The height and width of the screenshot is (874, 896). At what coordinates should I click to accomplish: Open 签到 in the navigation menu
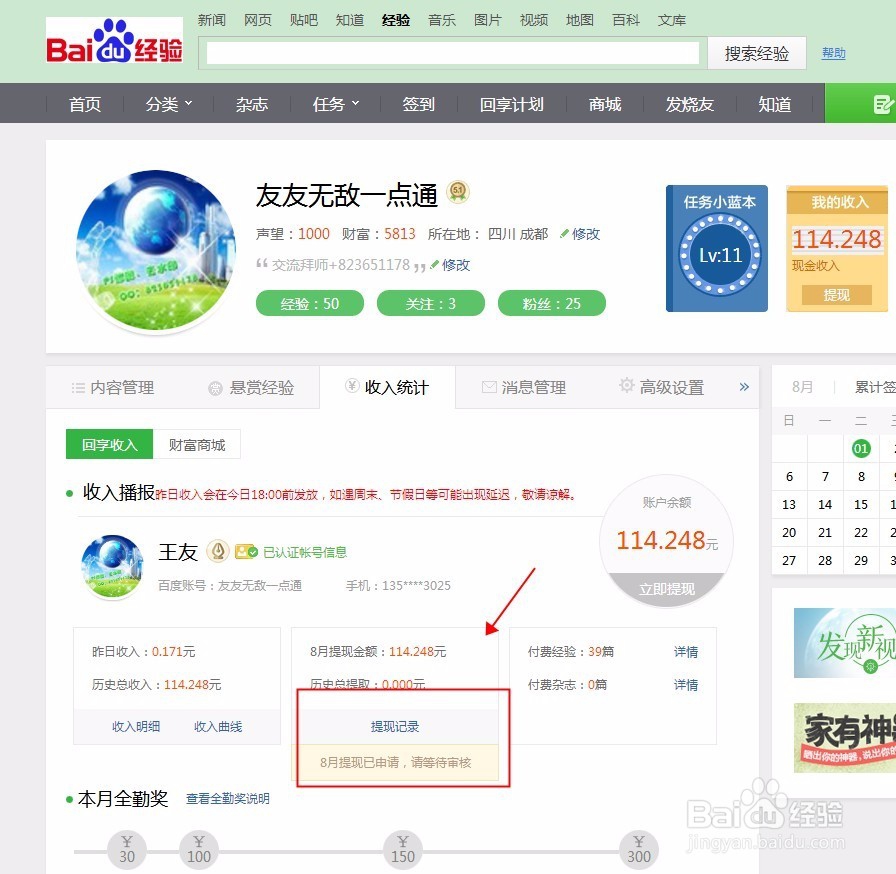tap(417, 103)
